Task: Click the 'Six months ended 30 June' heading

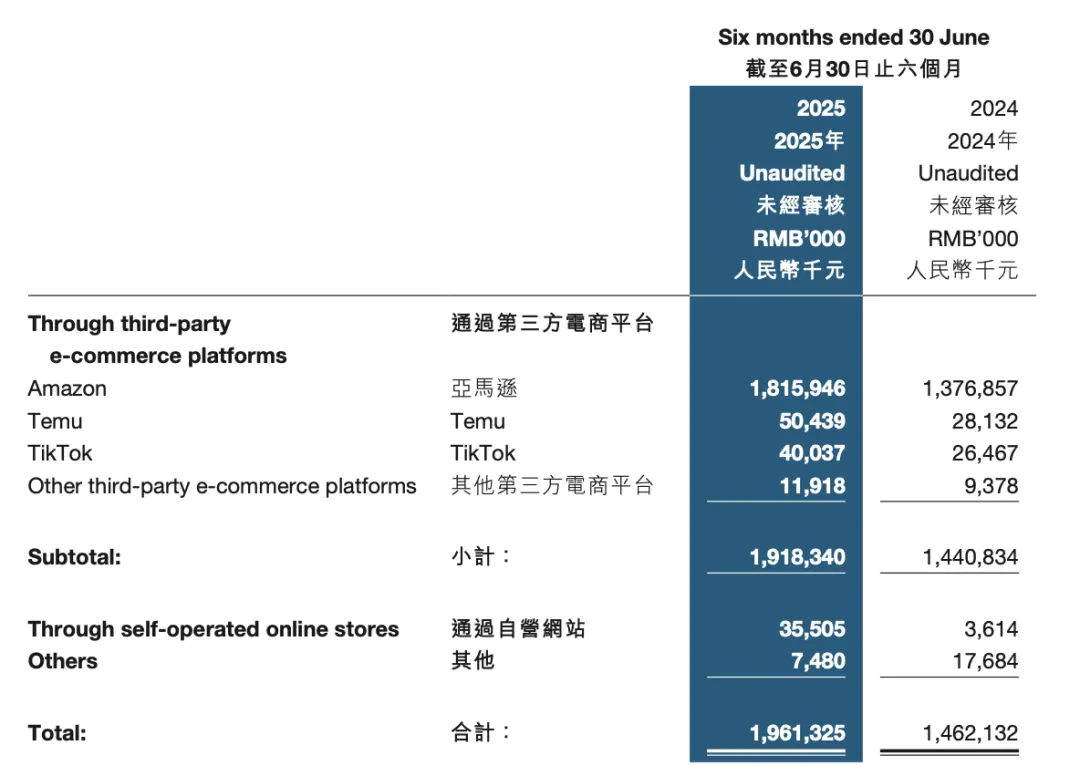Action: 853,37
